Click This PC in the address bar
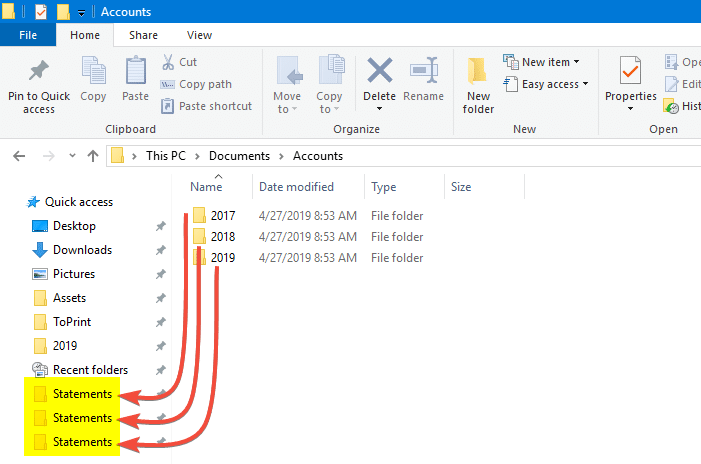The width and height of the screenshot is (701, 464). click(x=165, y=156)
